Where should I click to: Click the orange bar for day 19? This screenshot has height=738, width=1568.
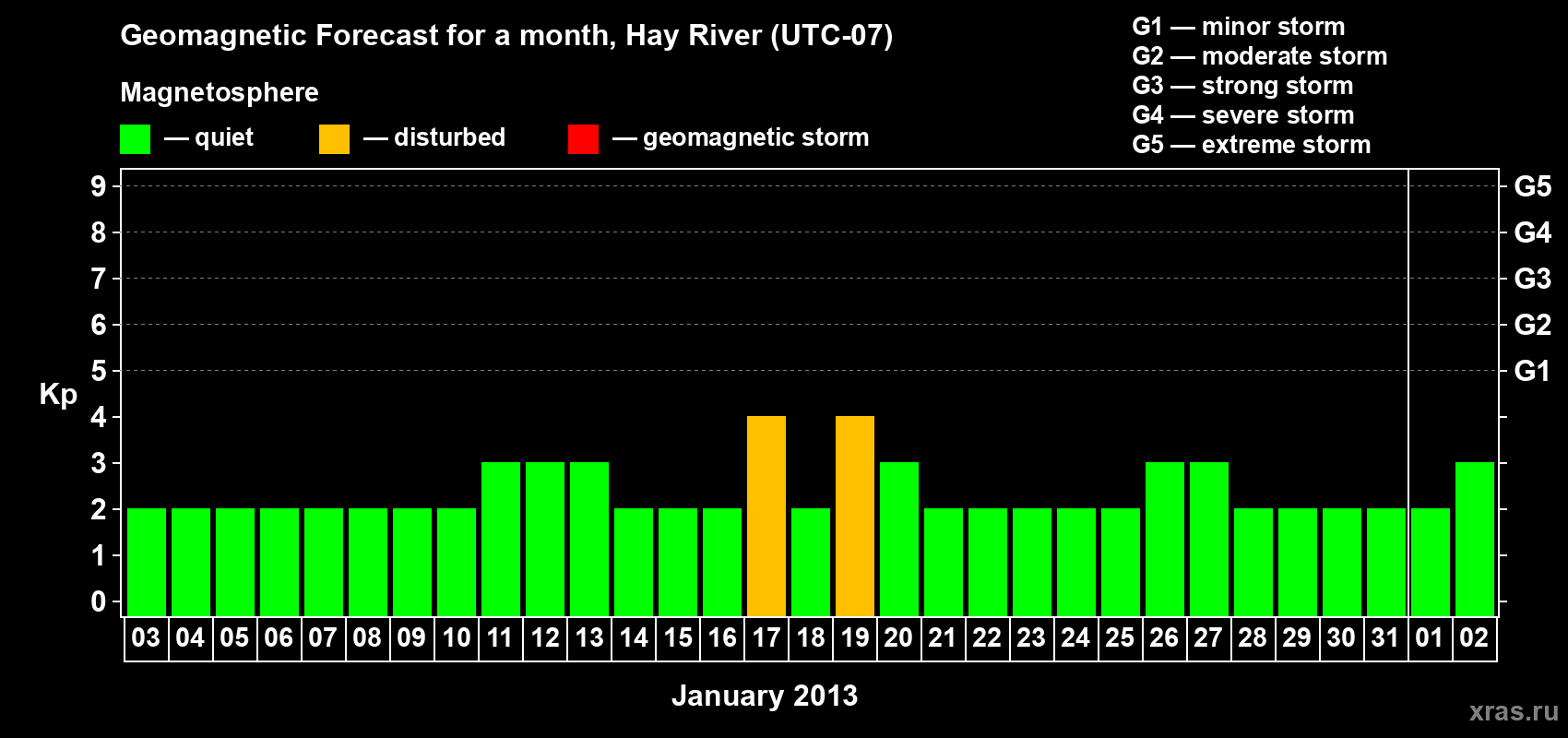855,516
